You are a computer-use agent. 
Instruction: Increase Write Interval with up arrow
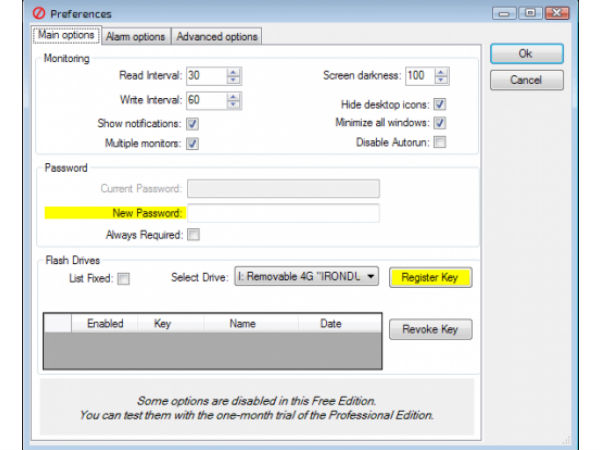point(233,96)
